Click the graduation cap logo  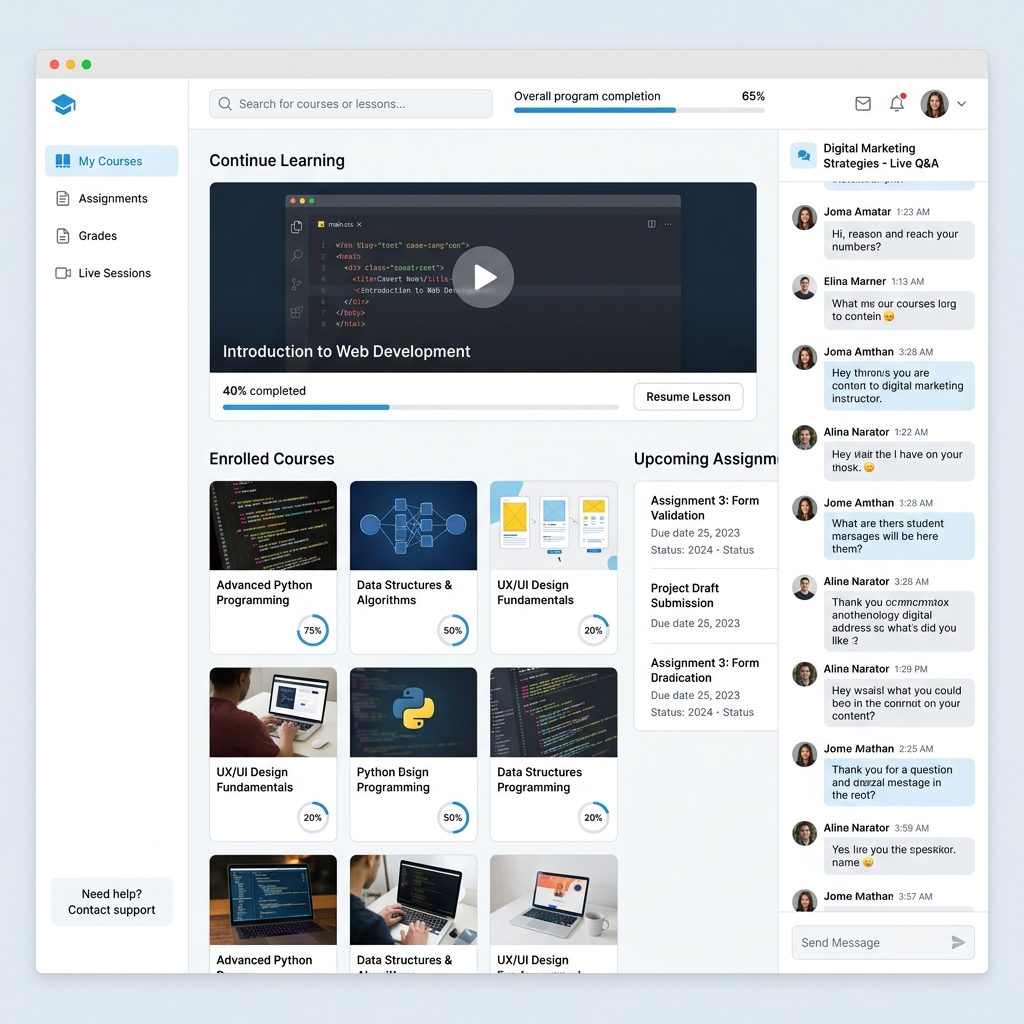[x=64, y=104]
